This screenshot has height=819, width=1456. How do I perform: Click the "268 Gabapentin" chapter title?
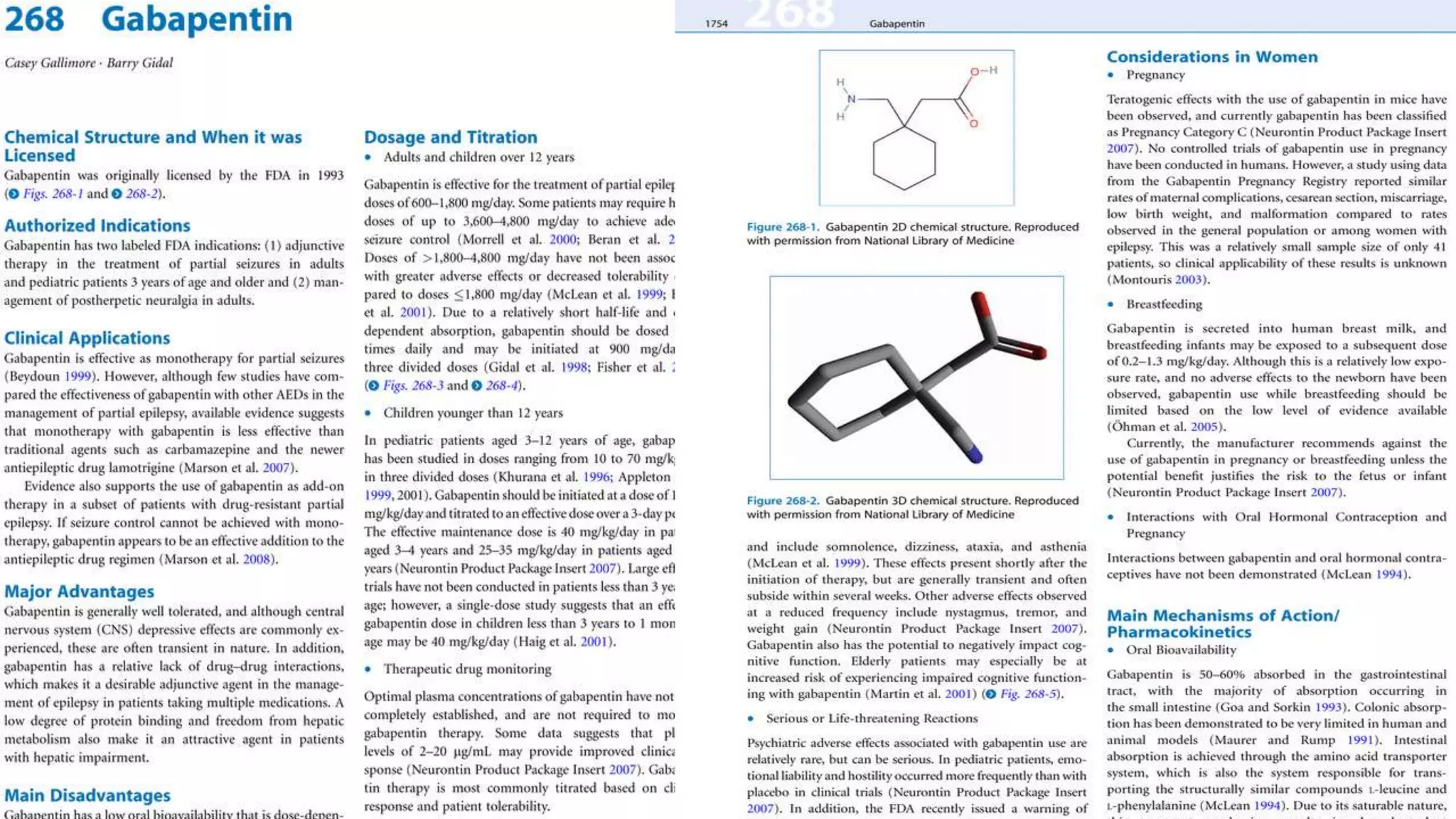[149, 19]
